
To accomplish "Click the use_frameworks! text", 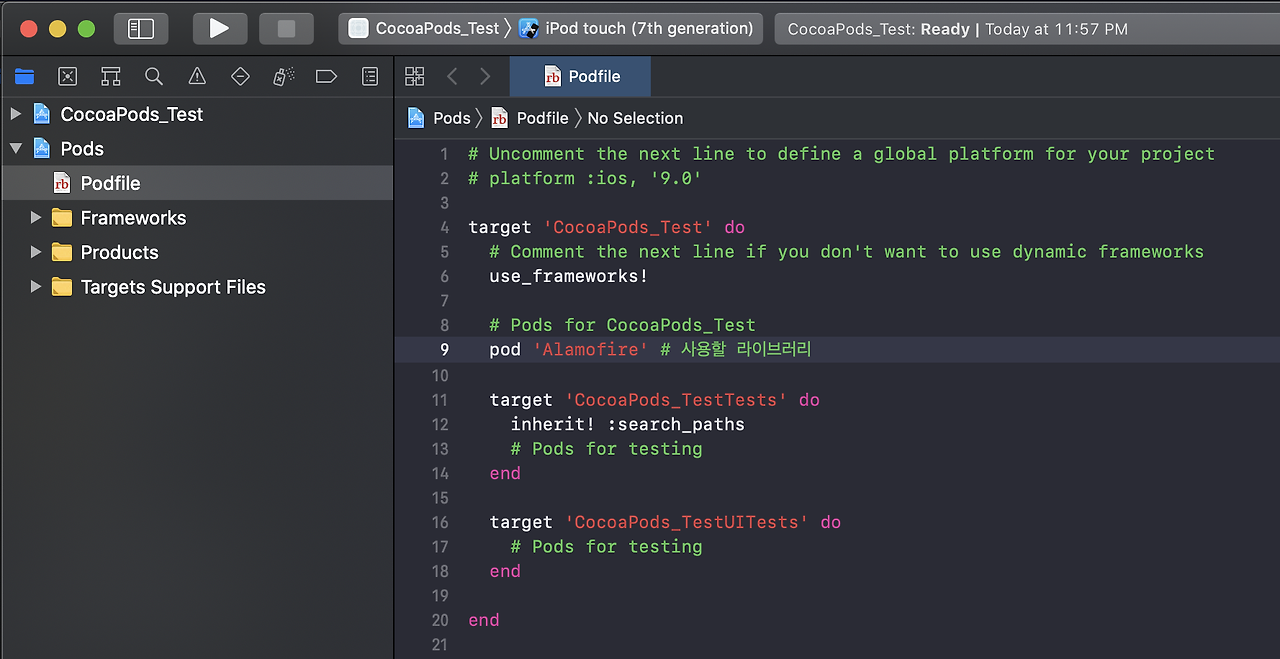I will (569, 276).
